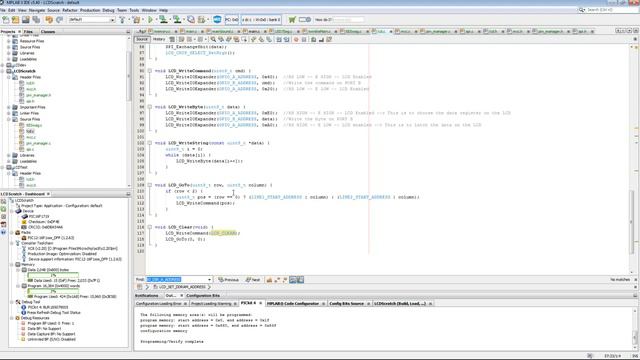
Task: Switch editor to History view
Action: pyautogui.click(x=159, y=39)
